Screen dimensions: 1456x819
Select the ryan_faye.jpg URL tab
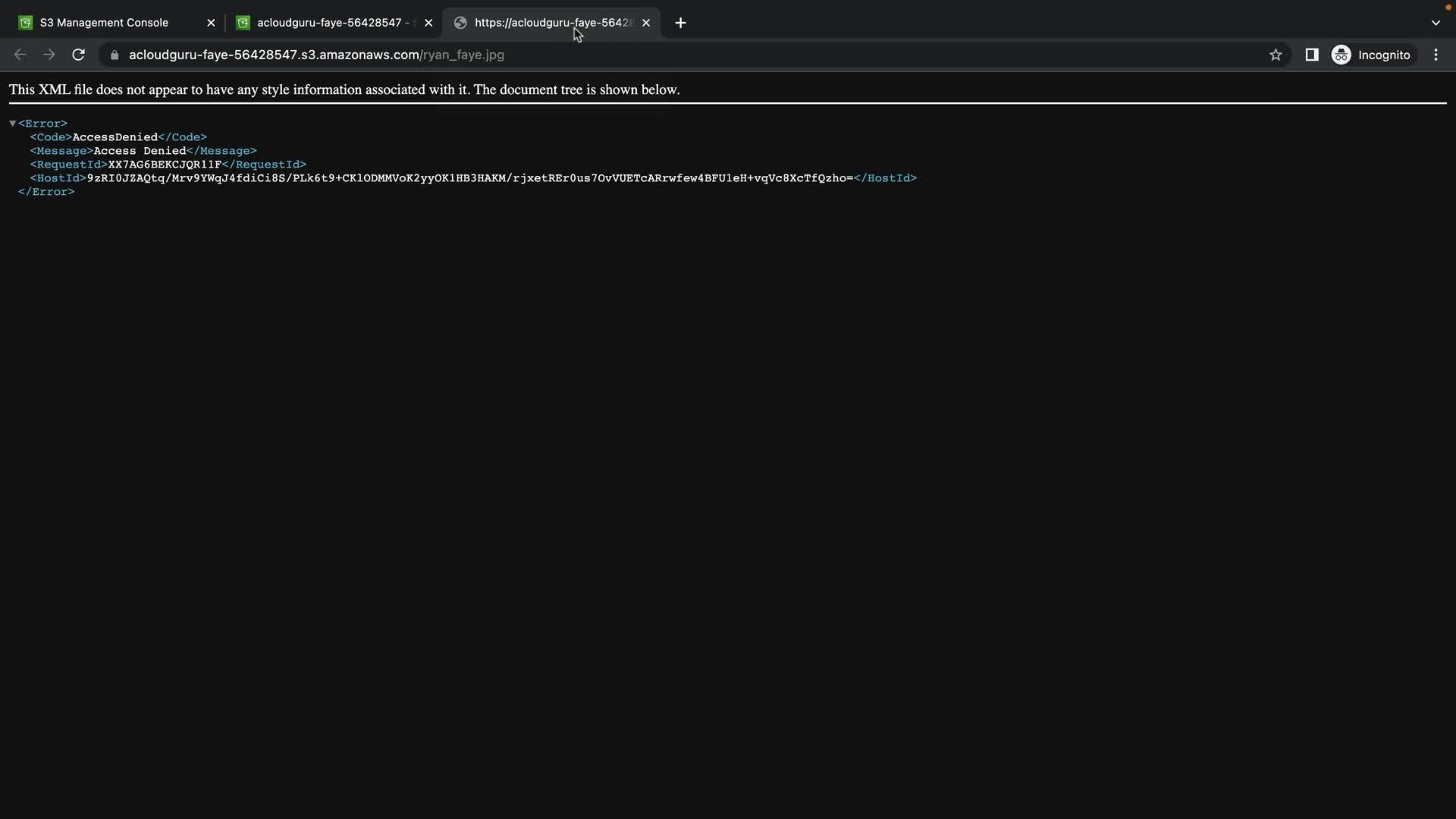[546, 23]
